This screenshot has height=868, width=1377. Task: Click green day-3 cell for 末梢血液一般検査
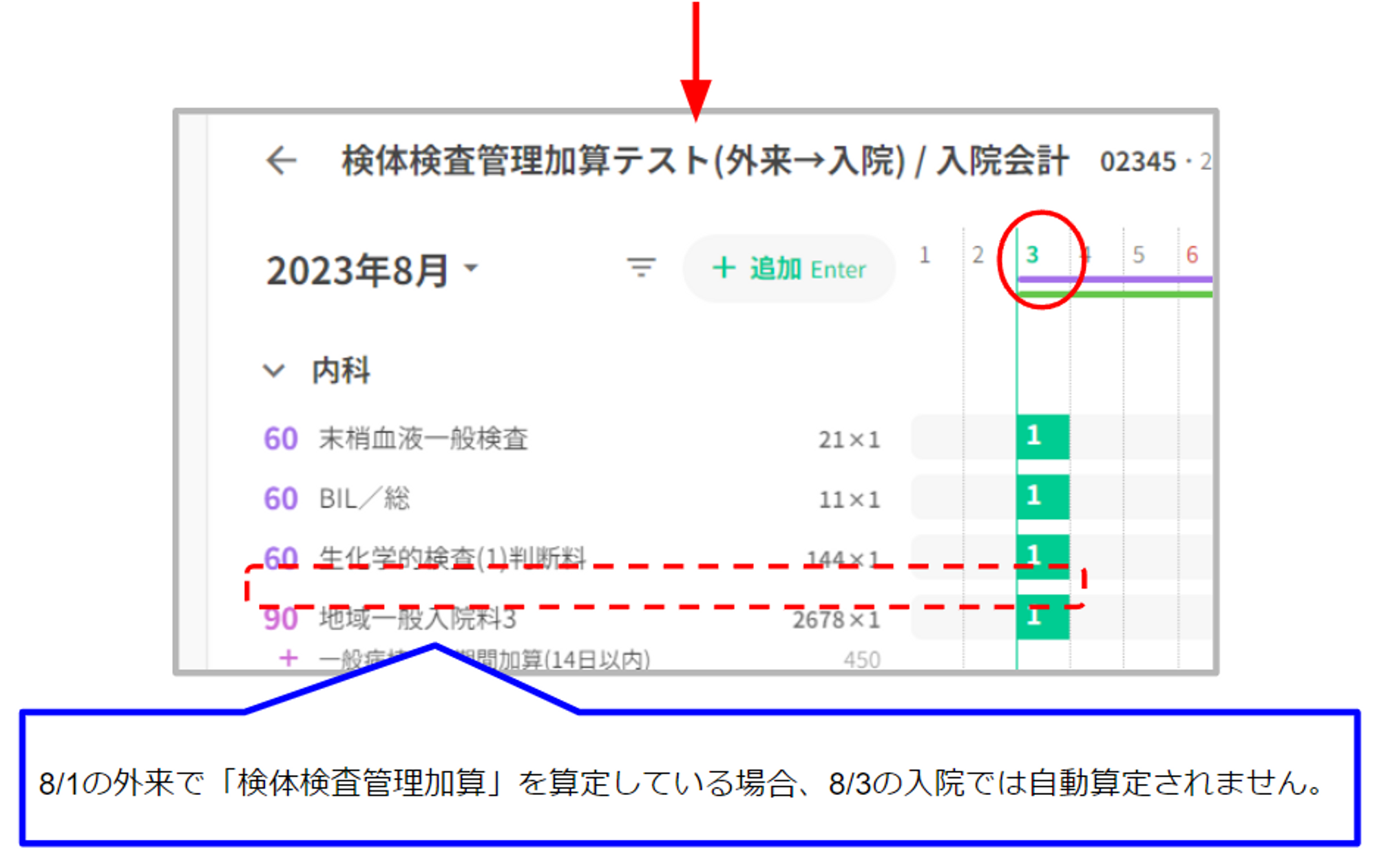tap(1042, 437)
